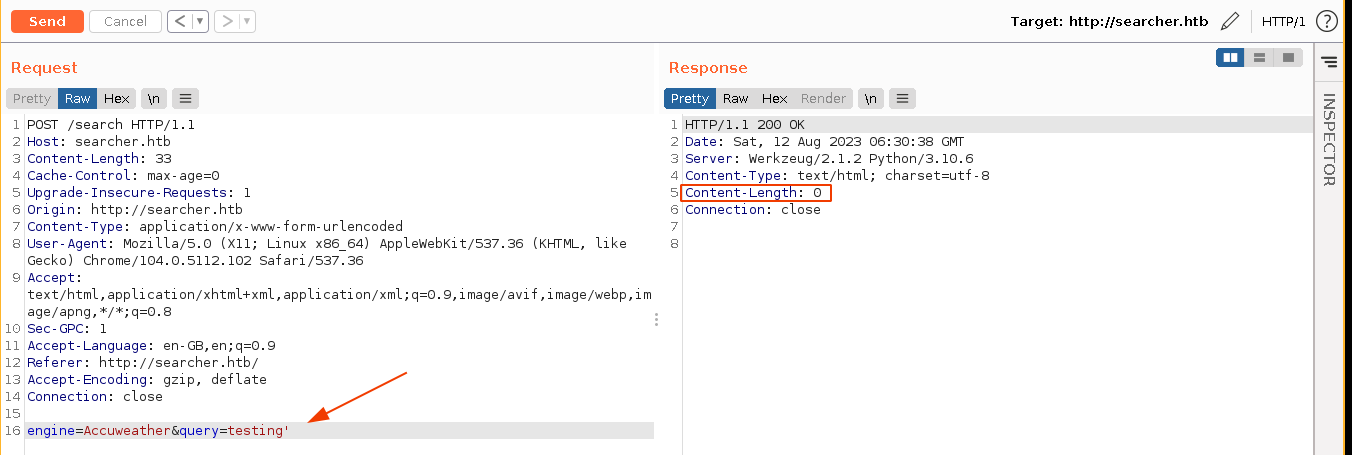Click the request body line with query=testing'
1352x455 pixels.
[158, 430]
